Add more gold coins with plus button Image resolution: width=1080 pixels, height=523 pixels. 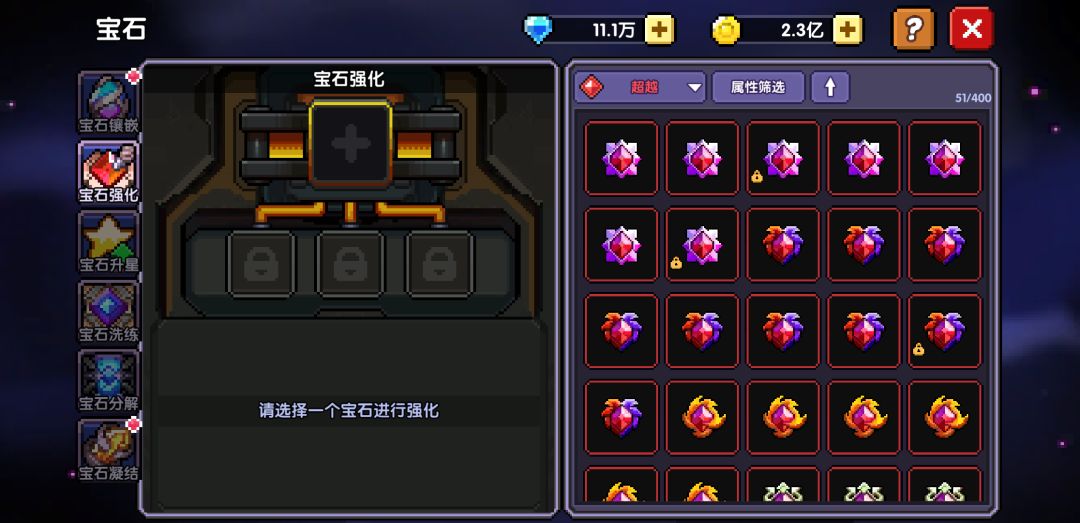tap(847, 30)
